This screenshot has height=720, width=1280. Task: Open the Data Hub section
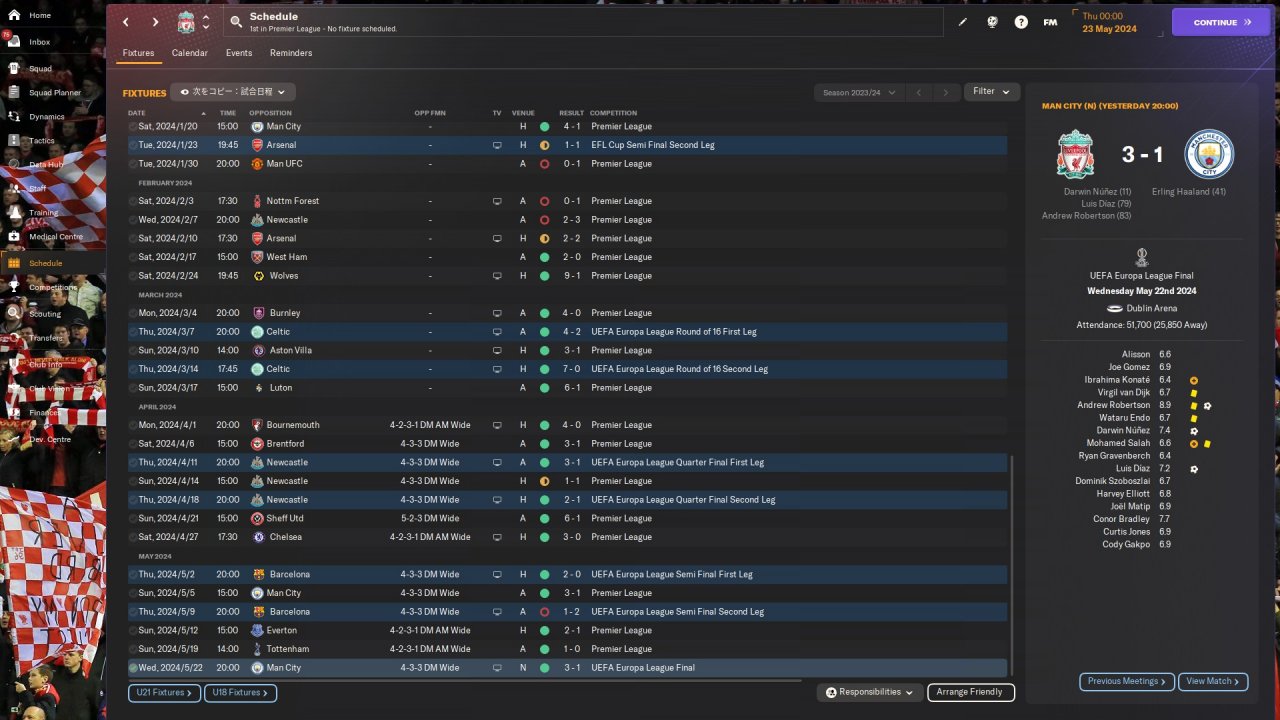coord(46,165)
